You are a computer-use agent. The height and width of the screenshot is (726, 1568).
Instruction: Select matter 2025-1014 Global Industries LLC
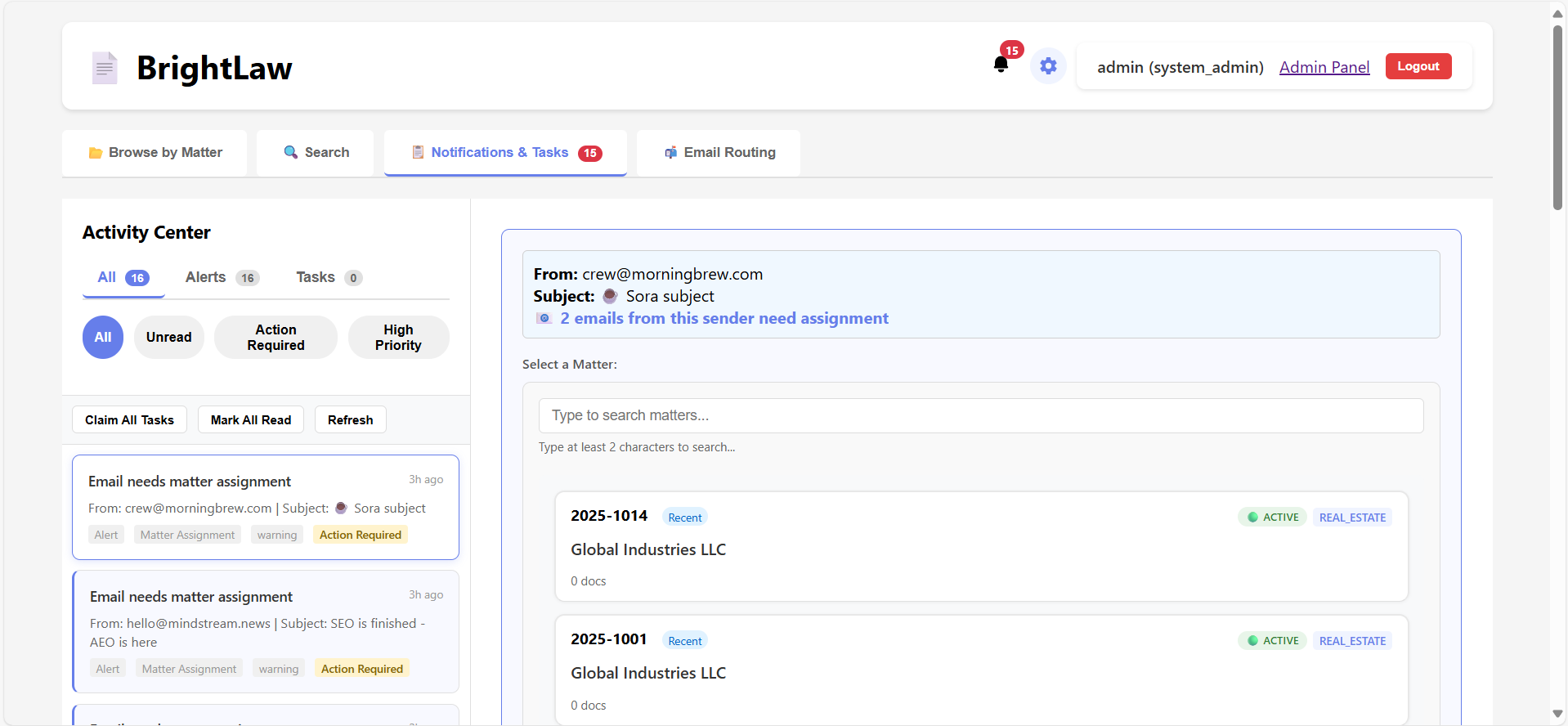point(980,546)
